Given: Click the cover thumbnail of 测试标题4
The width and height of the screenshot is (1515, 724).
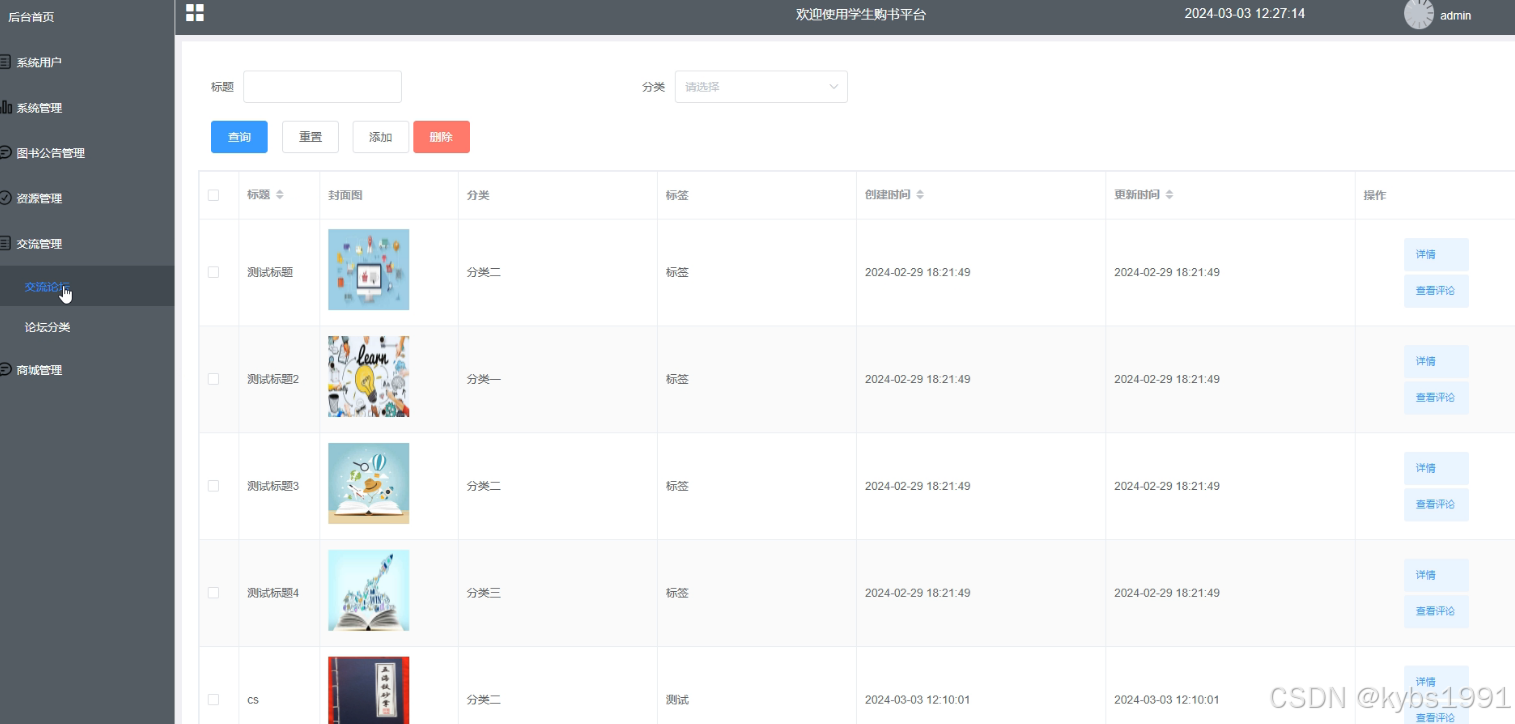Looking at the screenshot, I should tap(368, 591).
